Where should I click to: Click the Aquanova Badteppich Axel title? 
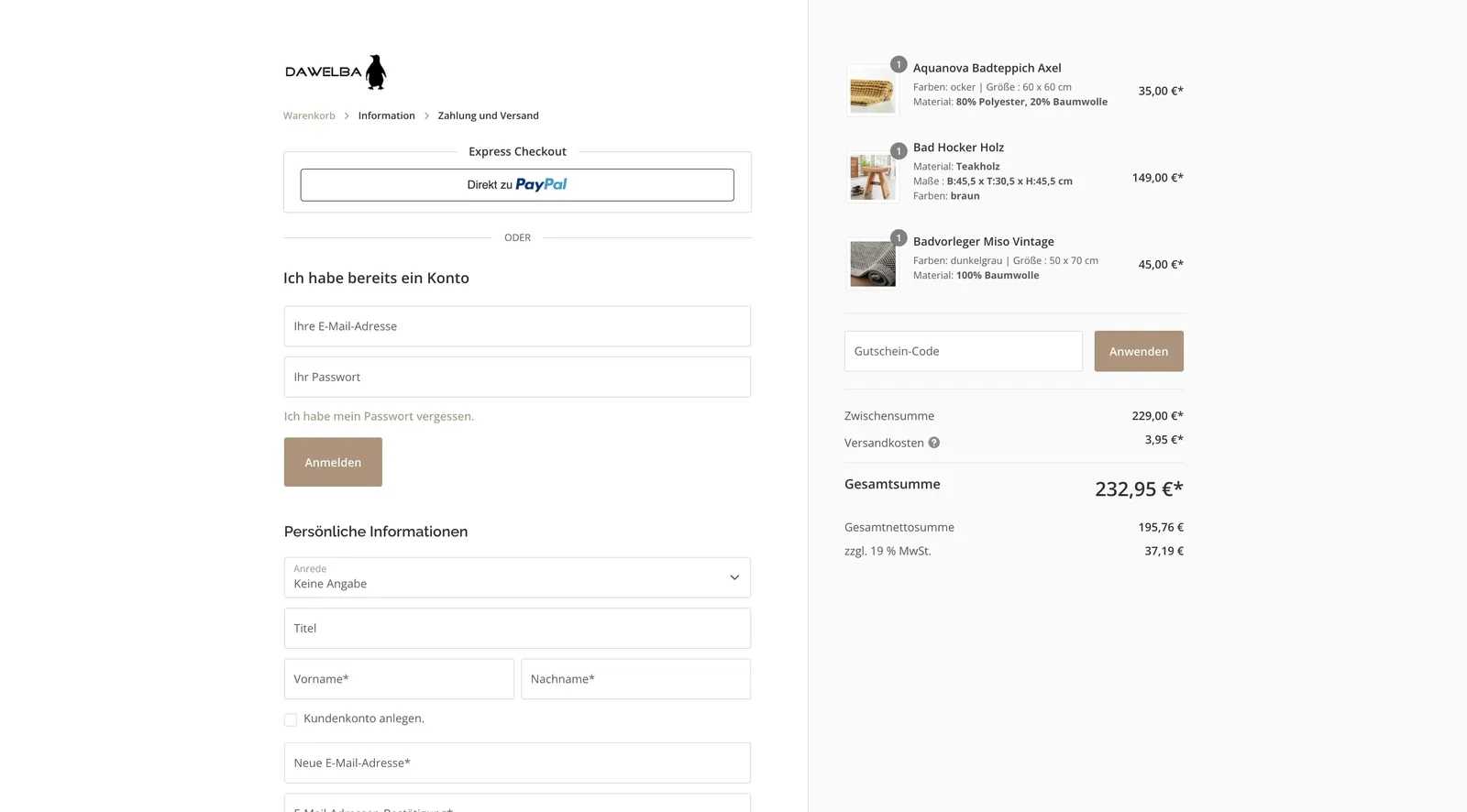pyautogui.click(x=987, y=68)
